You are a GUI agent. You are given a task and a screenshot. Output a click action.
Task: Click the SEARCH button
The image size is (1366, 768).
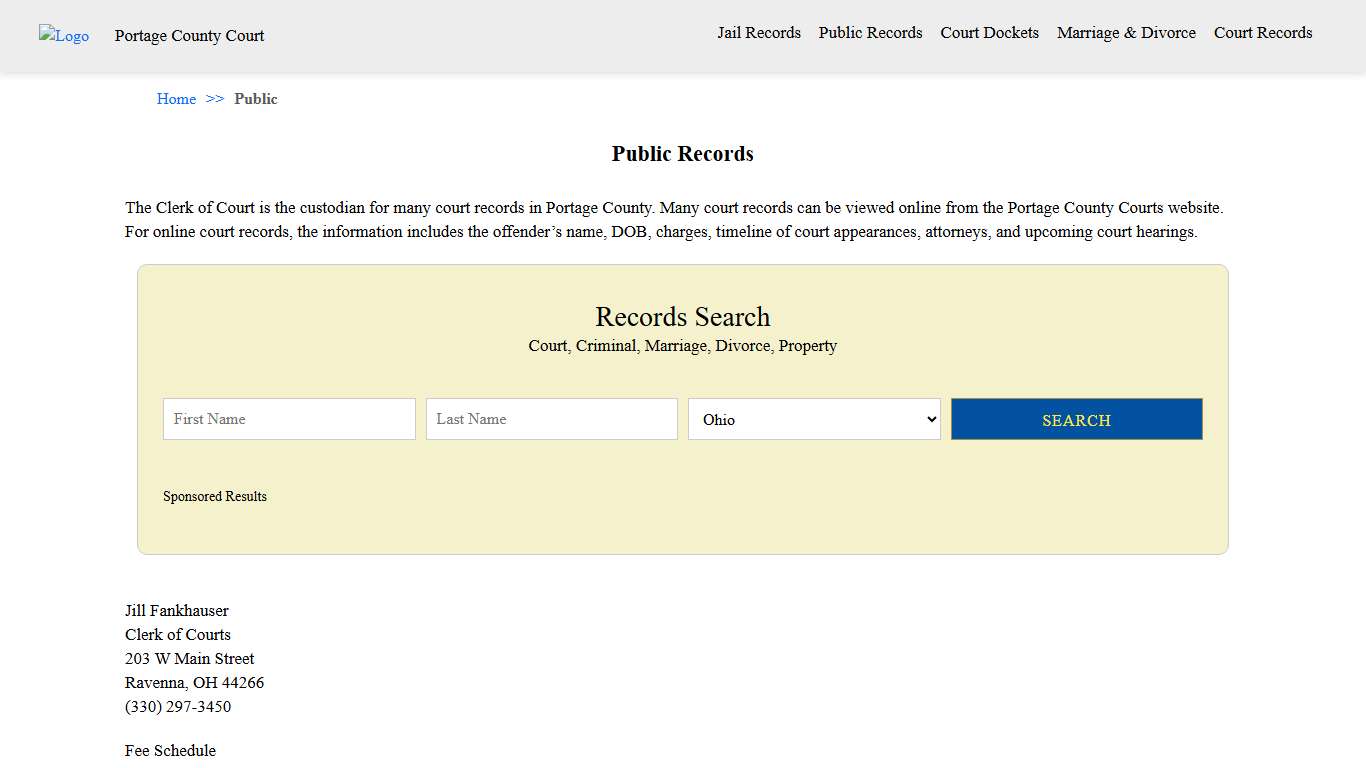pyautogui.click(x=1076, y=419)
